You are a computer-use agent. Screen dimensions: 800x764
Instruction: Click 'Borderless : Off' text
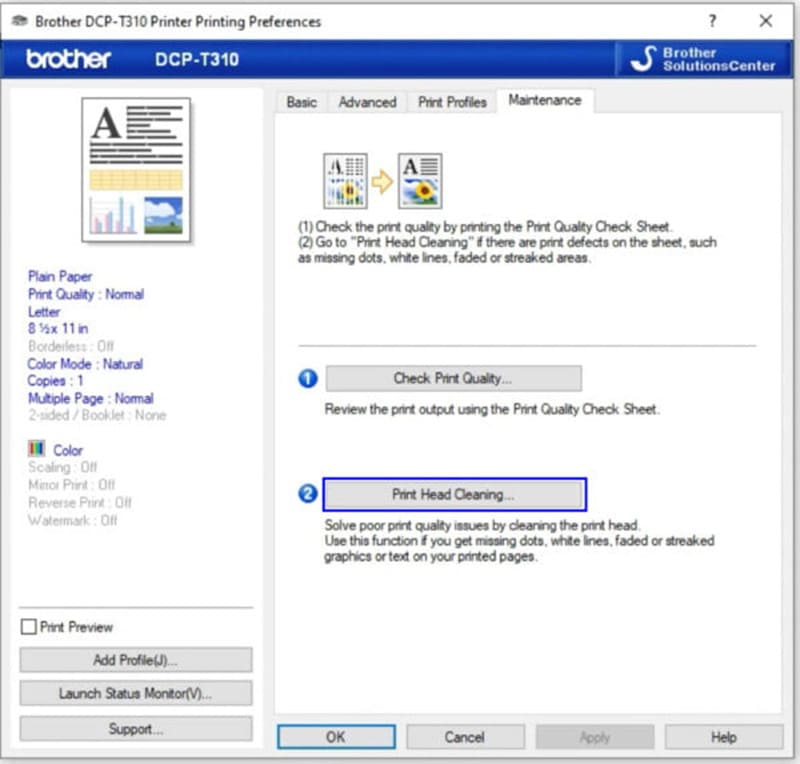71,346
